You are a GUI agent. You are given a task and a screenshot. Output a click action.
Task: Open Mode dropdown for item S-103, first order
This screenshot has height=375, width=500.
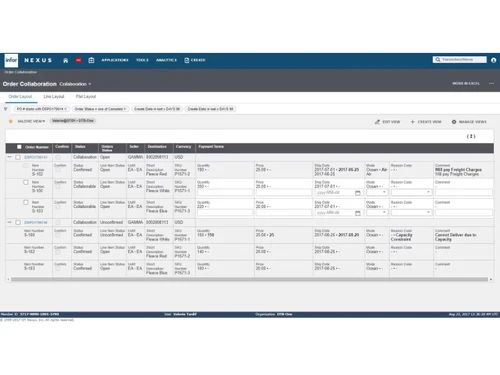coord(377,213)
